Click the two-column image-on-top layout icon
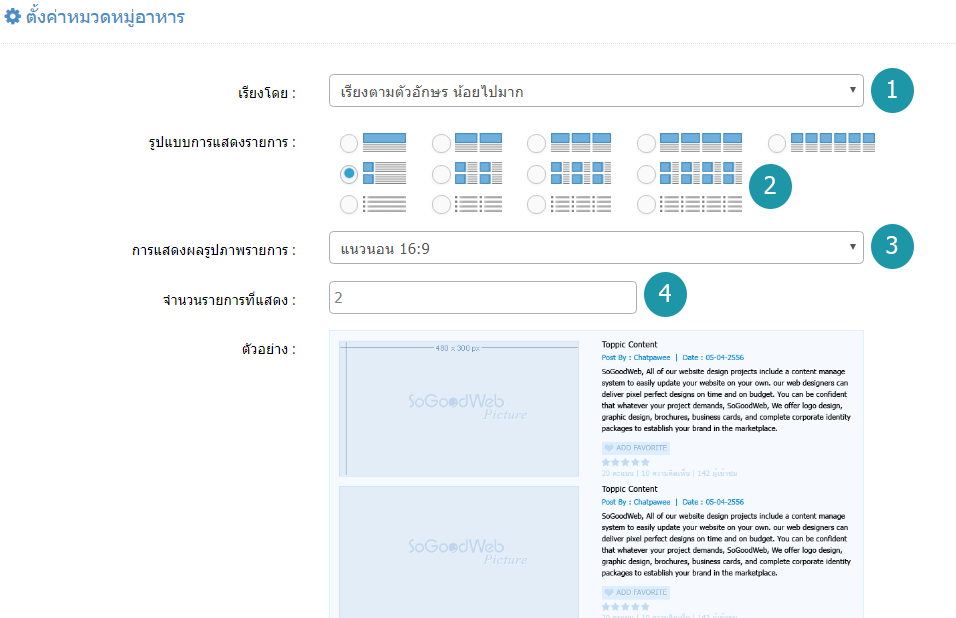 click(478, 143)
